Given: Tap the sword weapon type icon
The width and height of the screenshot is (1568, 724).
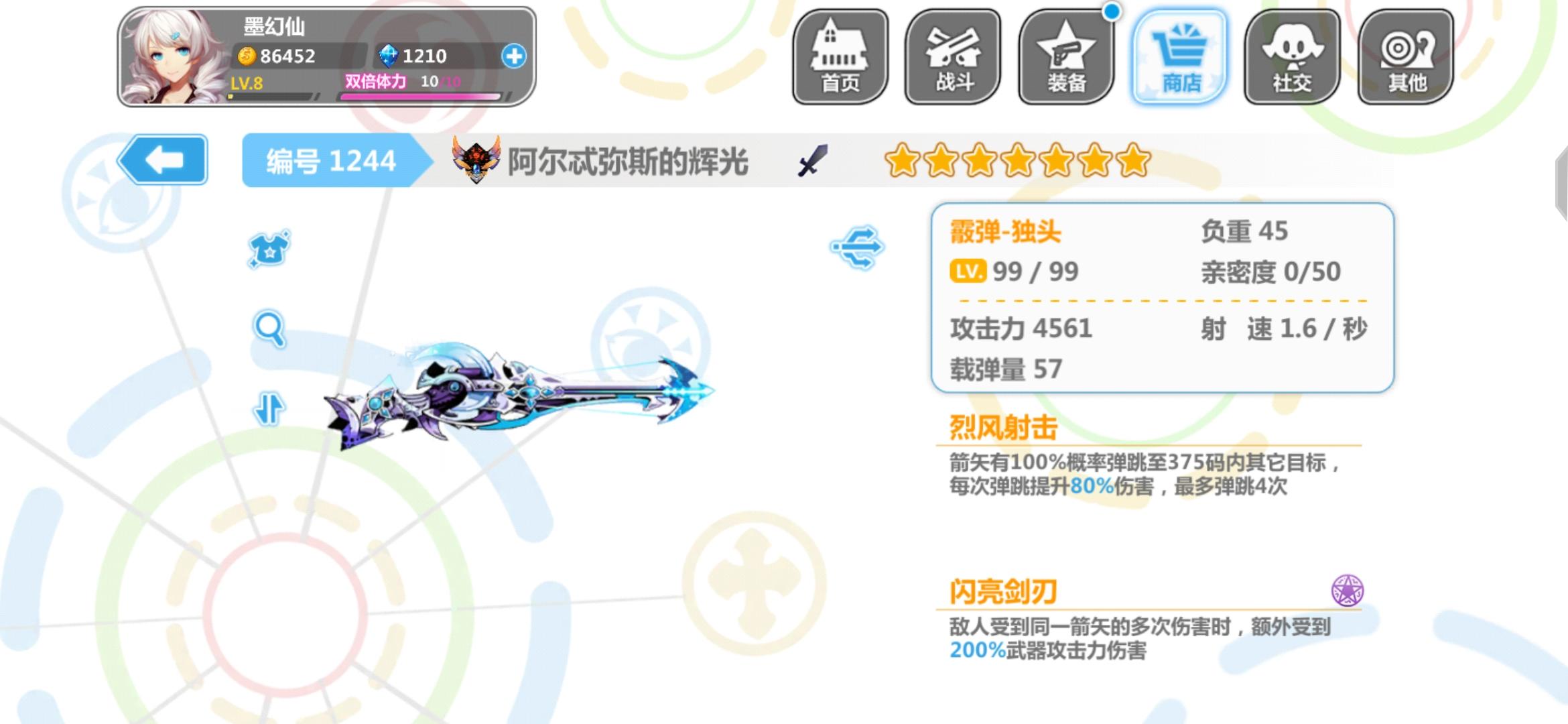Looking at the screenshot, I should click(x=813, y=161).
